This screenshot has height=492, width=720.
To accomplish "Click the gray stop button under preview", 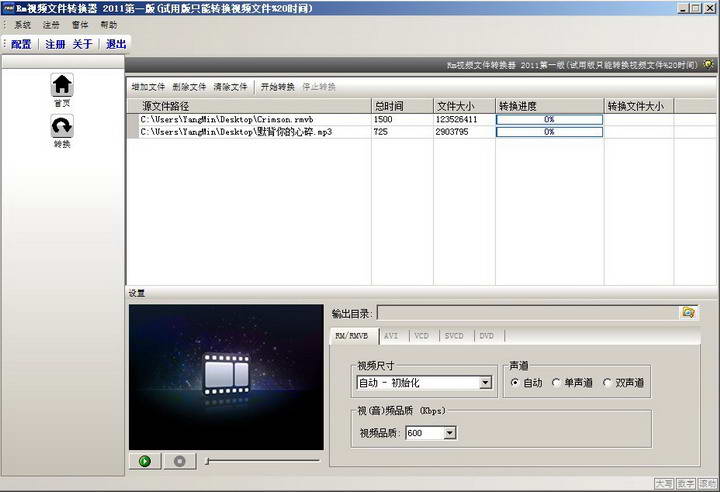I will coord(180,461).
